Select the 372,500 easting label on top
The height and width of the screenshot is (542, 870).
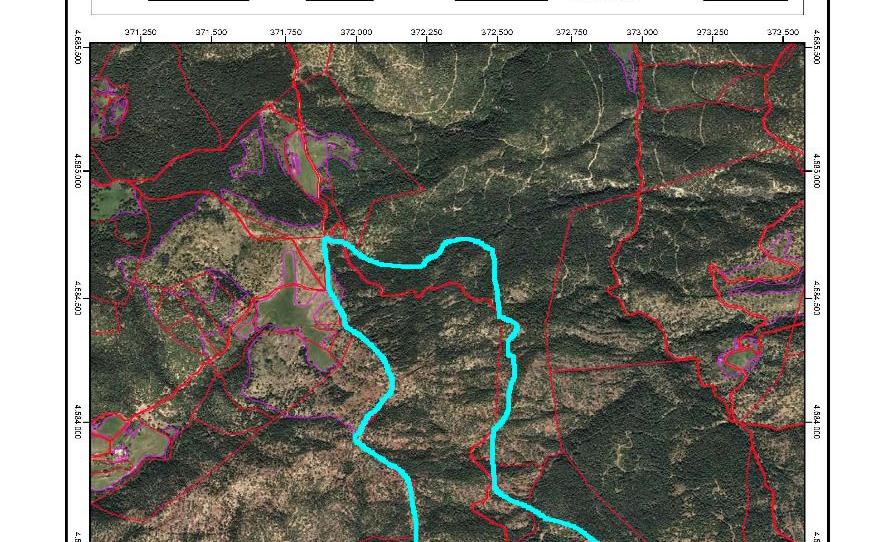(497, 32)
